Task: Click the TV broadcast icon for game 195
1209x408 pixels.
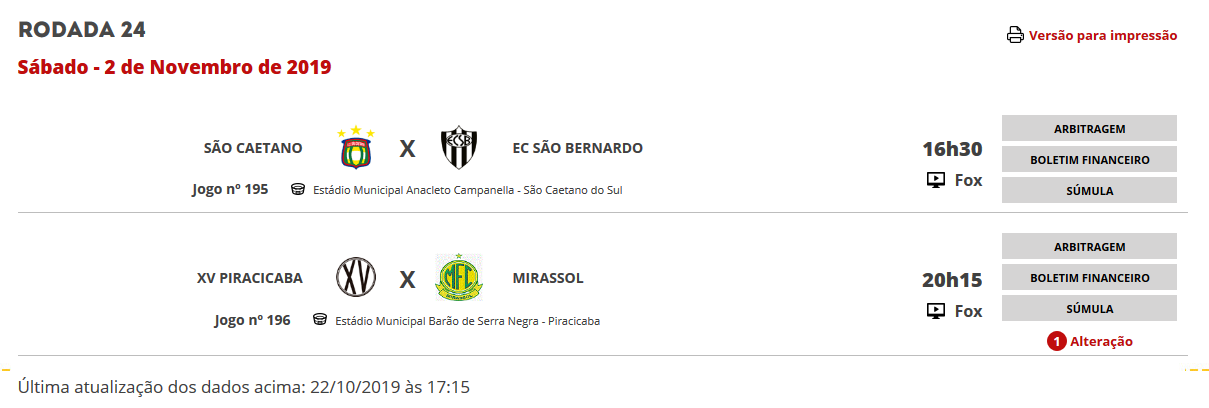Action: [936, 181]
